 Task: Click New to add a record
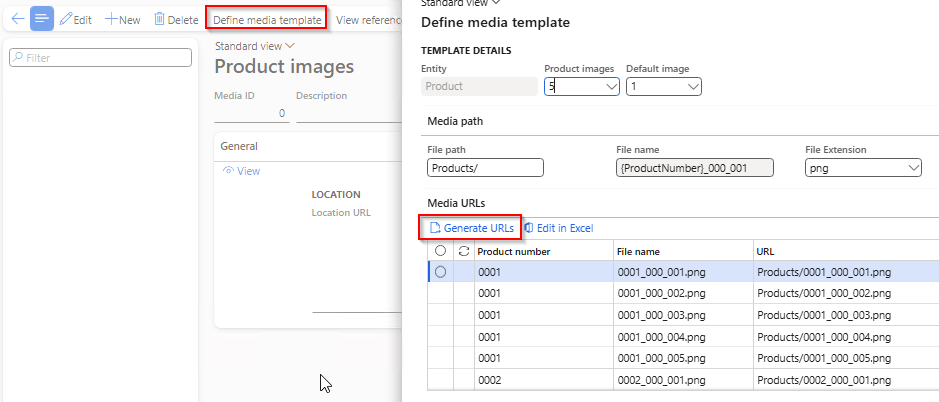click(x=123, y=20)
